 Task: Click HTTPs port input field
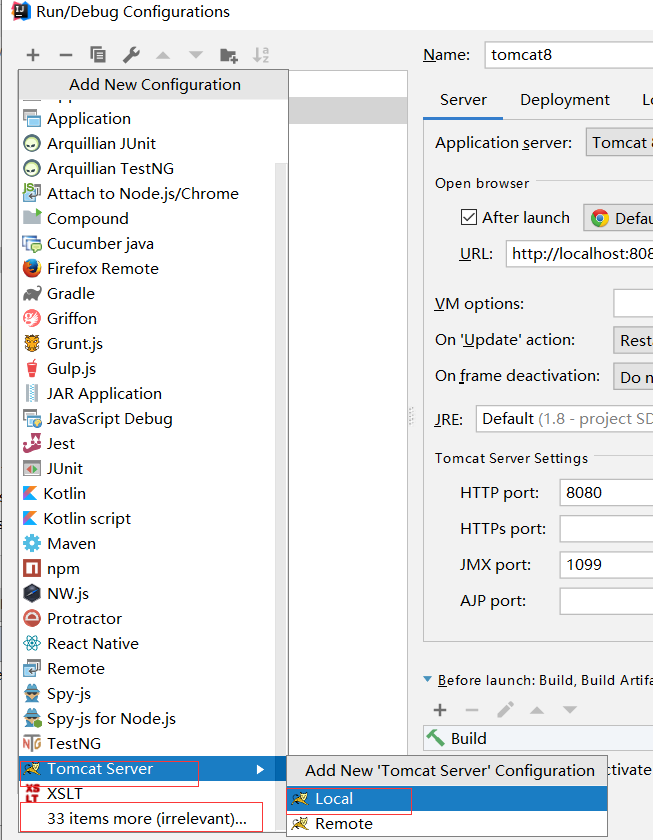click(x=606, y=529)
